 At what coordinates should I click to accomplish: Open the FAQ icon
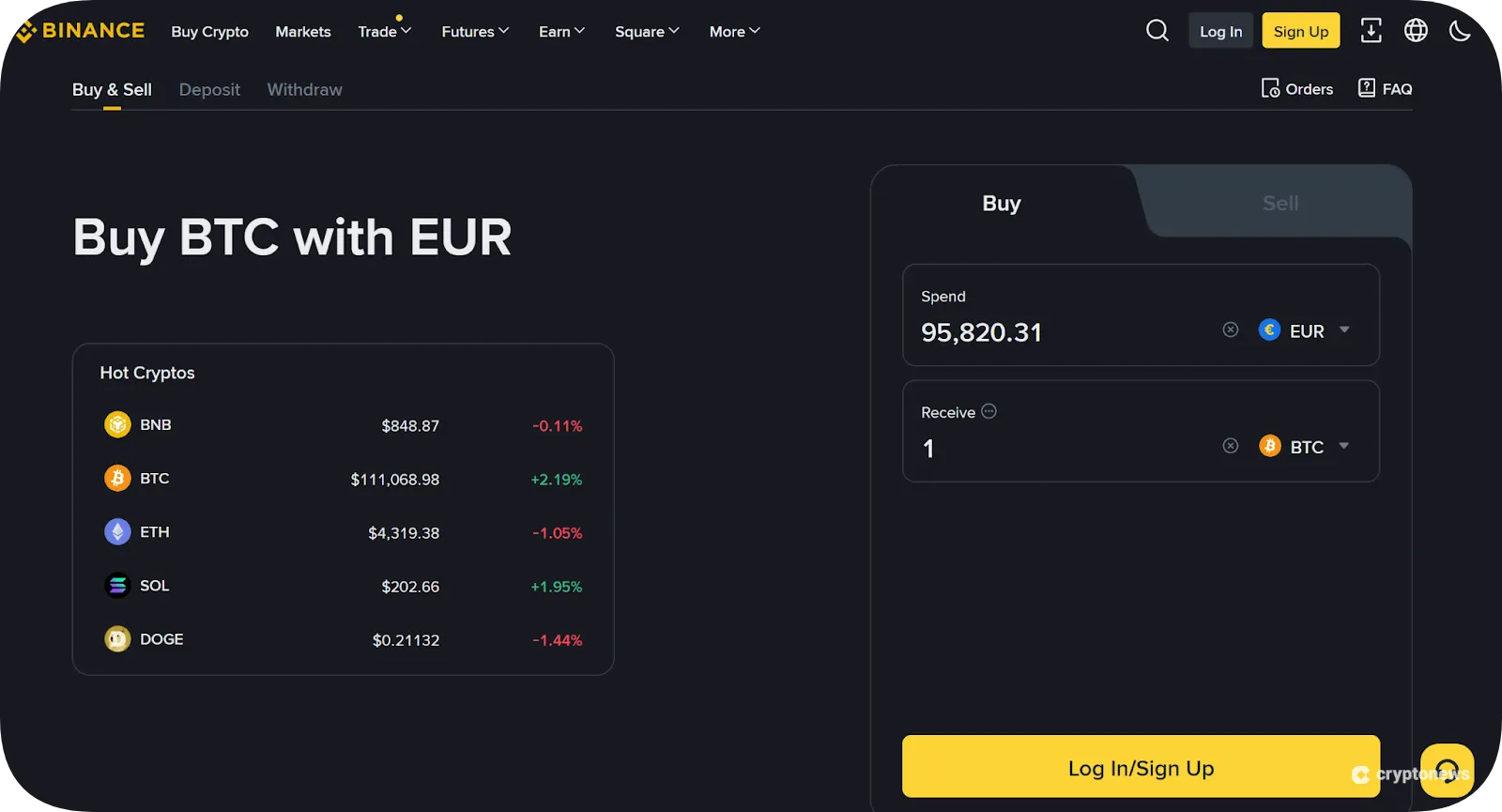click(x=1366, y=87)
